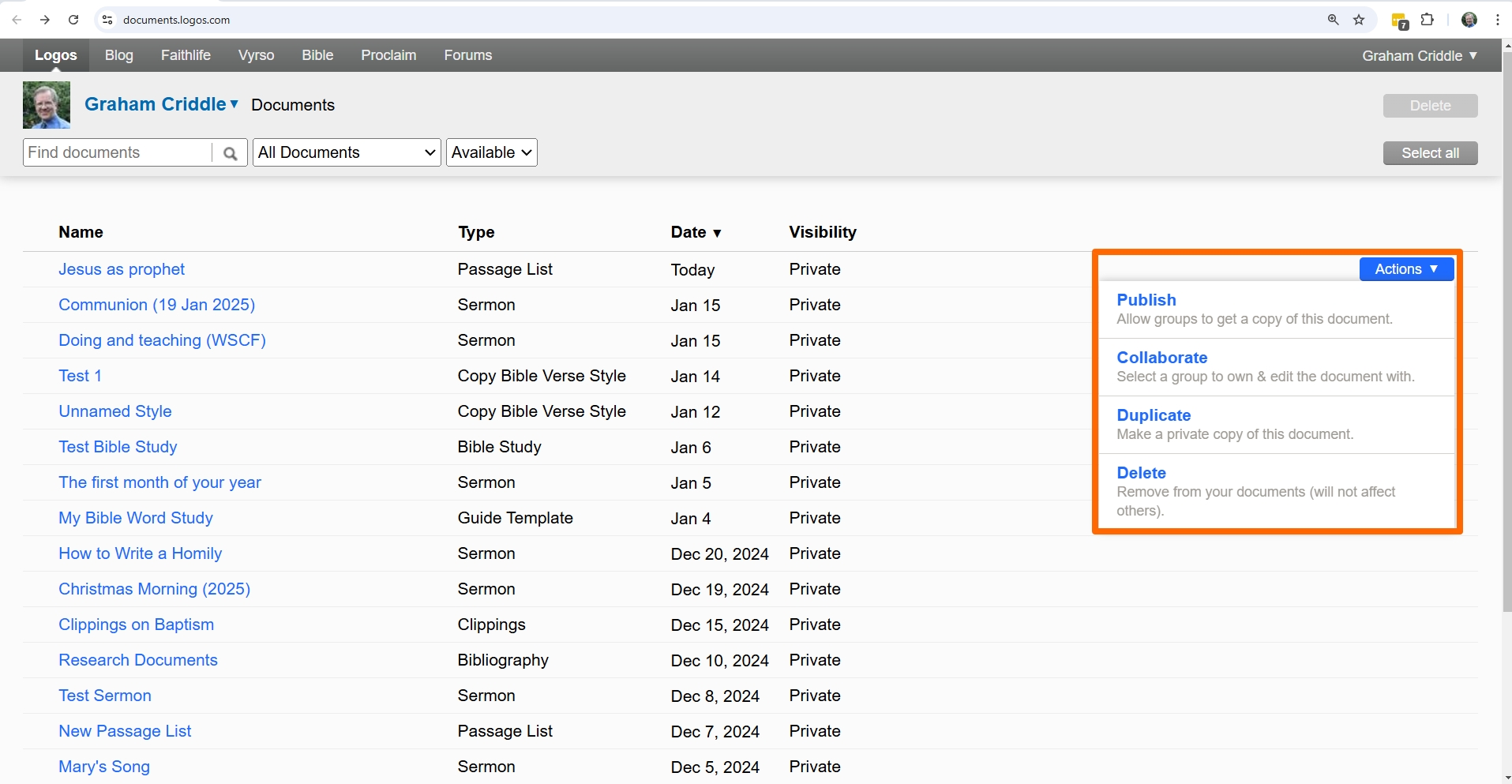This screenshot has height=784, width=1512.
Task: Open the Extensions puzzle icon
Action: point(1428,20)
